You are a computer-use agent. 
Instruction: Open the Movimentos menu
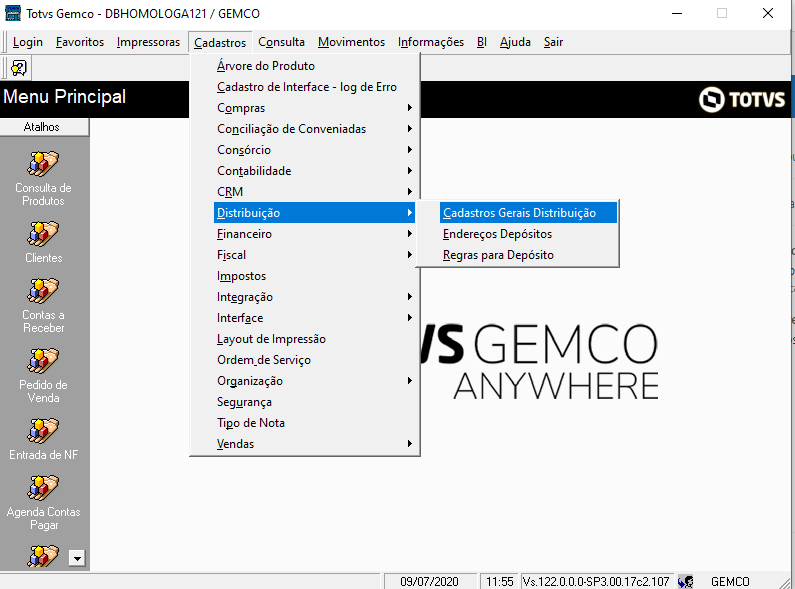tap(351, 42)
